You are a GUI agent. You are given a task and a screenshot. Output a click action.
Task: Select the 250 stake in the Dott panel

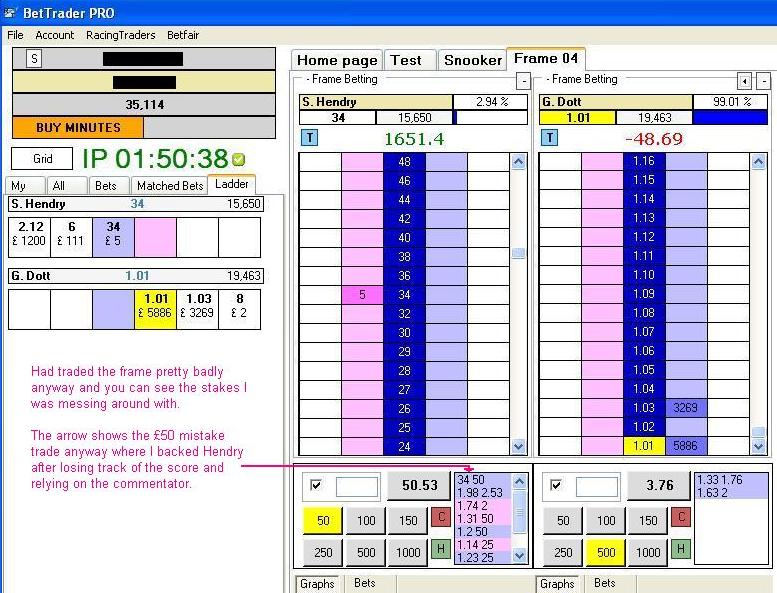point(563,552)
